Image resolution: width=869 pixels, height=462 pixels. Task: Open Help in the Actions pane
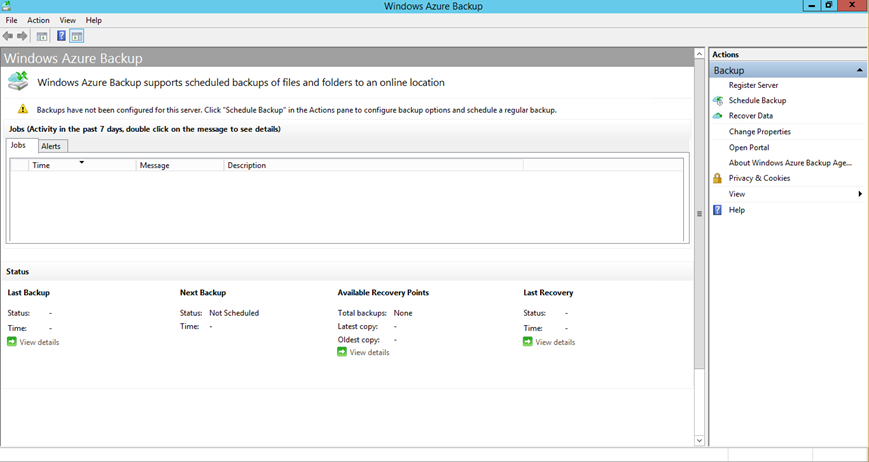click(x=737, y=210)
